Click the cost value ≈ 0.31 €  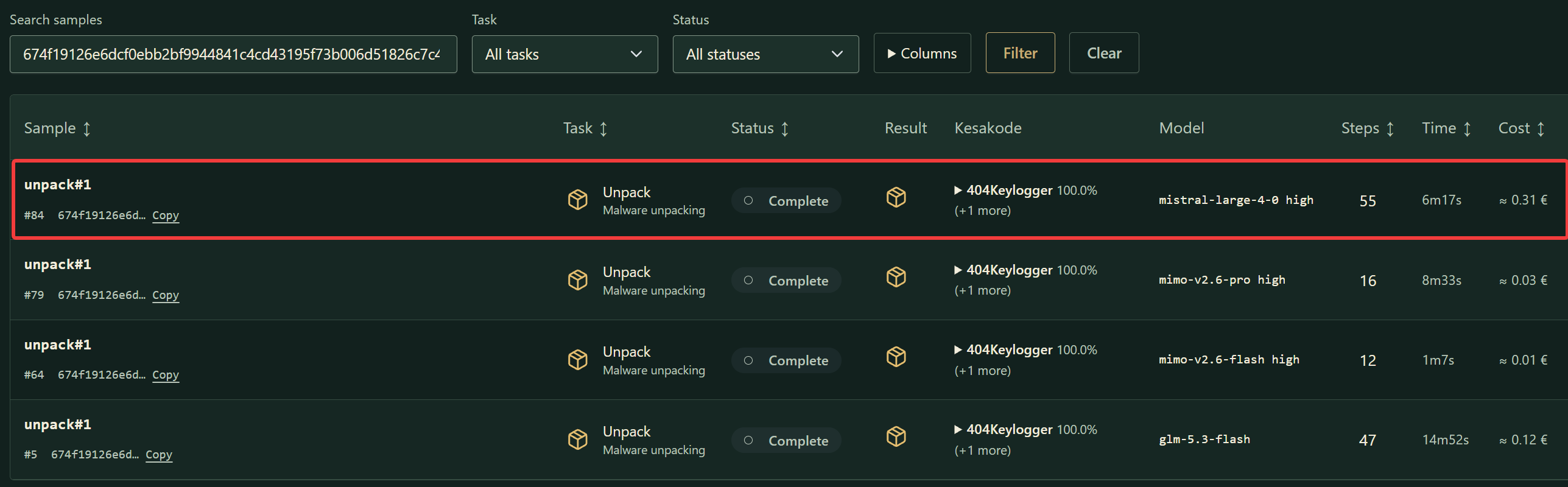(x=1523, y=200)
